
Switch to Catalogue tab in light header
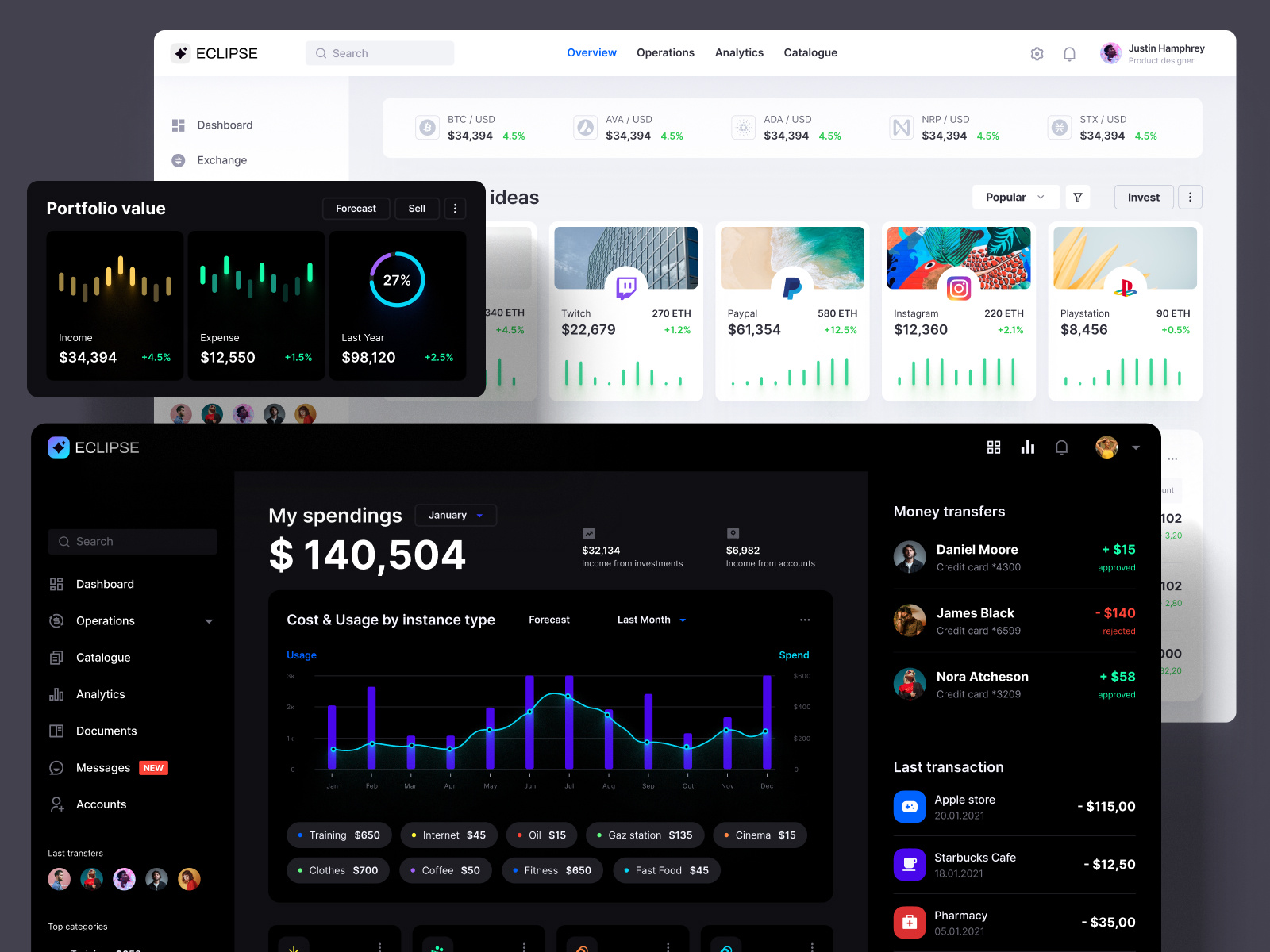coord(810,52)
